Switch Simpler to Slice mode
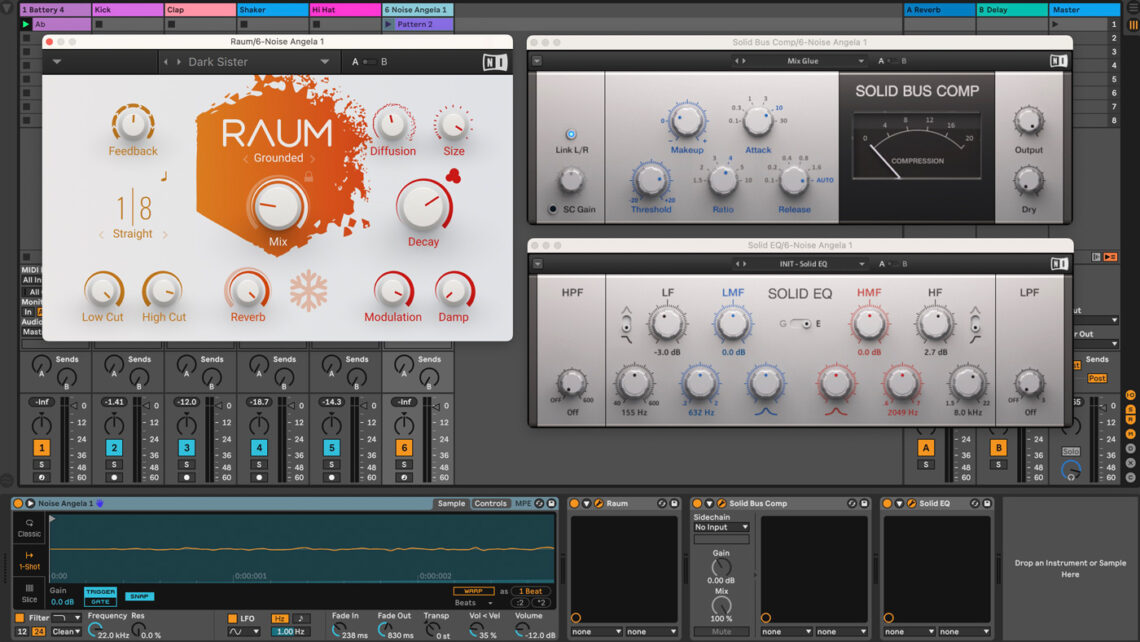The image size is (1140, 642). click(28, 595)
